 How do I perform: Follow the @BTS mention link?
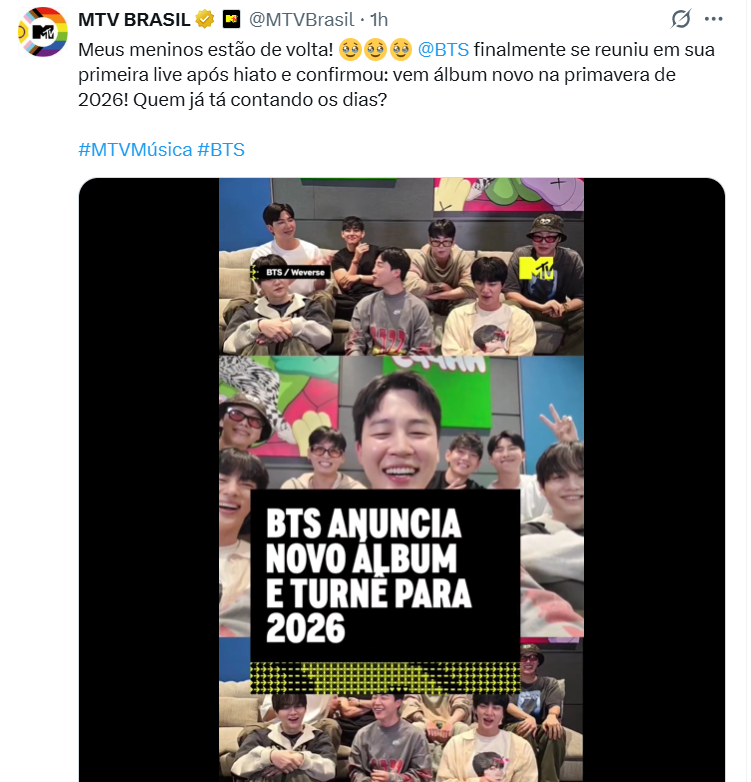(443, 50)
